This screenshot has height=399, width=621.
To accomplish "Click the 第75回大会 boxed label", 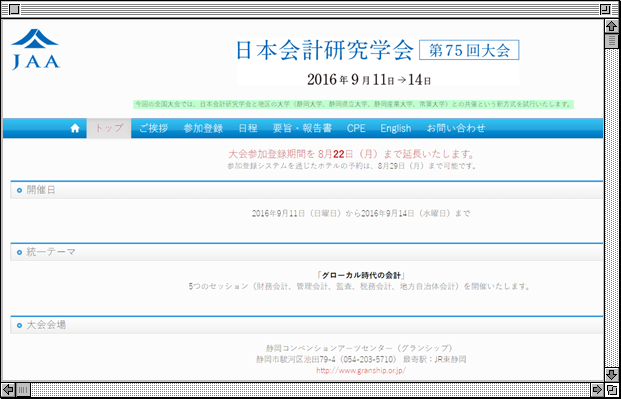I will 469,50.
